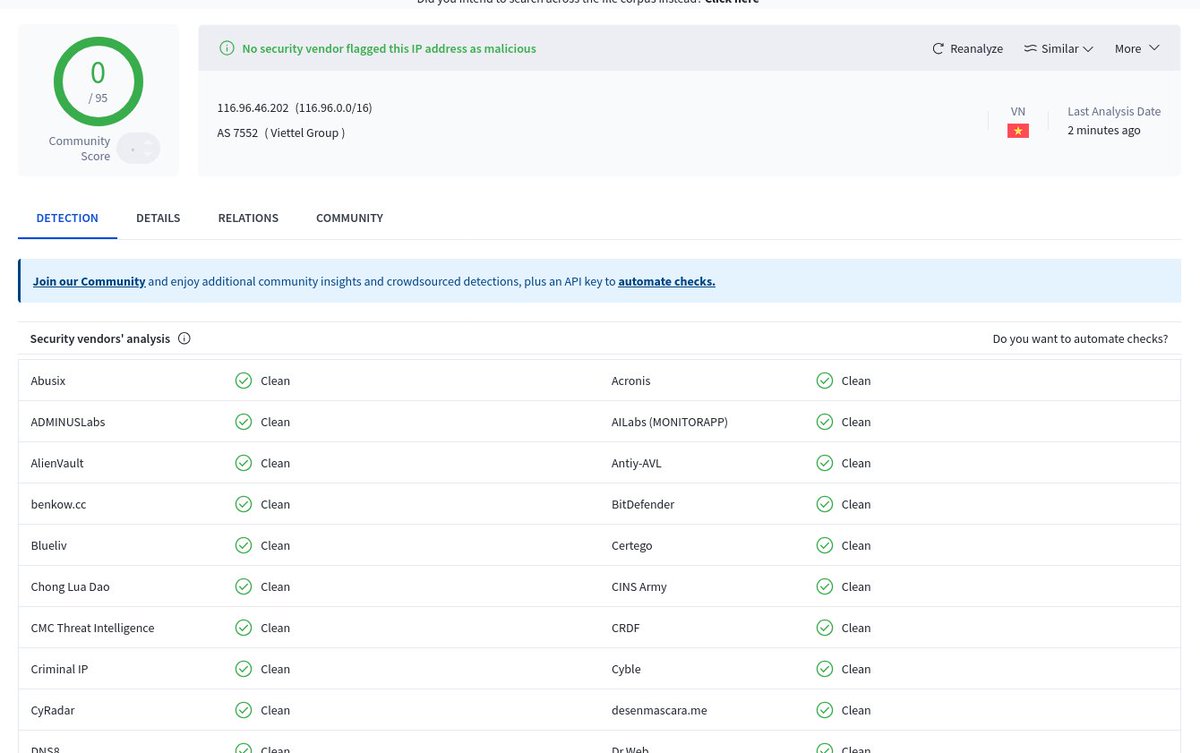1200x753 pixels.
Task: Click BitDefender clean check icon
Action: point(824,504)
